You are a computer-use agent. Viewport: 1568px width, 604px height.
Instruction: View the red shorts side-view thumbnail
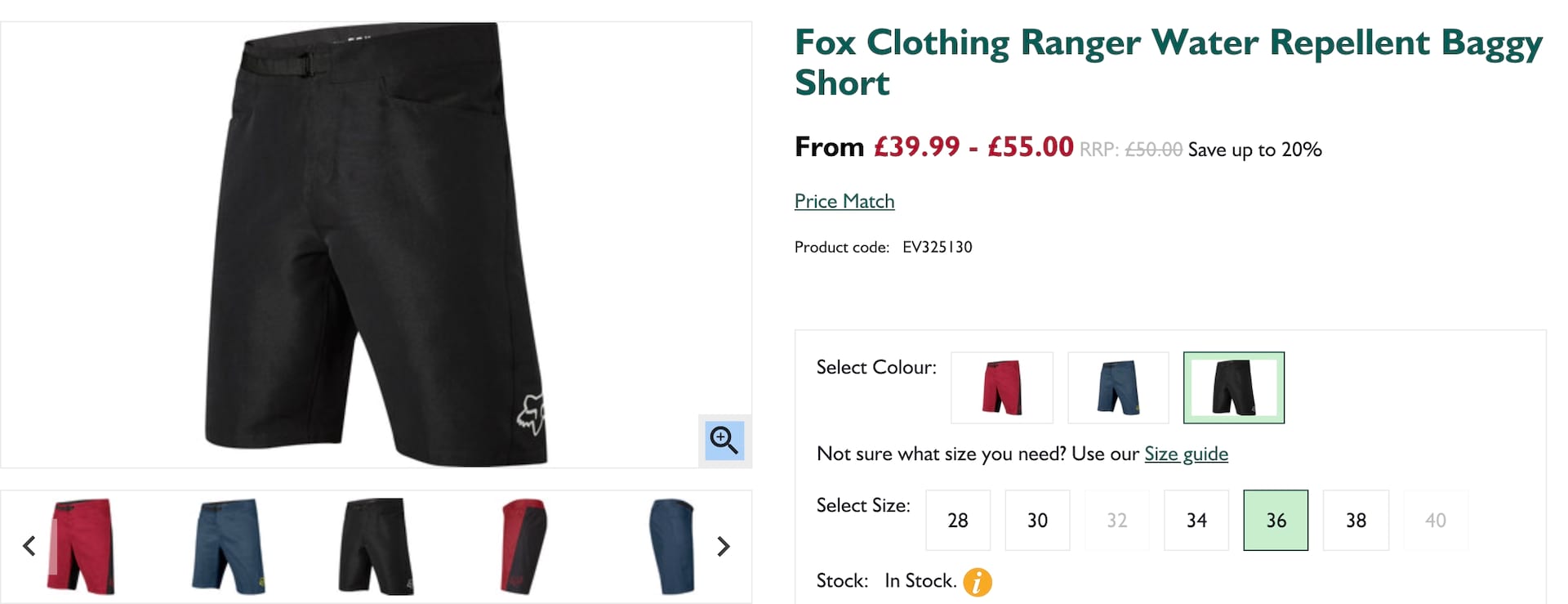(x=523, y=546)
